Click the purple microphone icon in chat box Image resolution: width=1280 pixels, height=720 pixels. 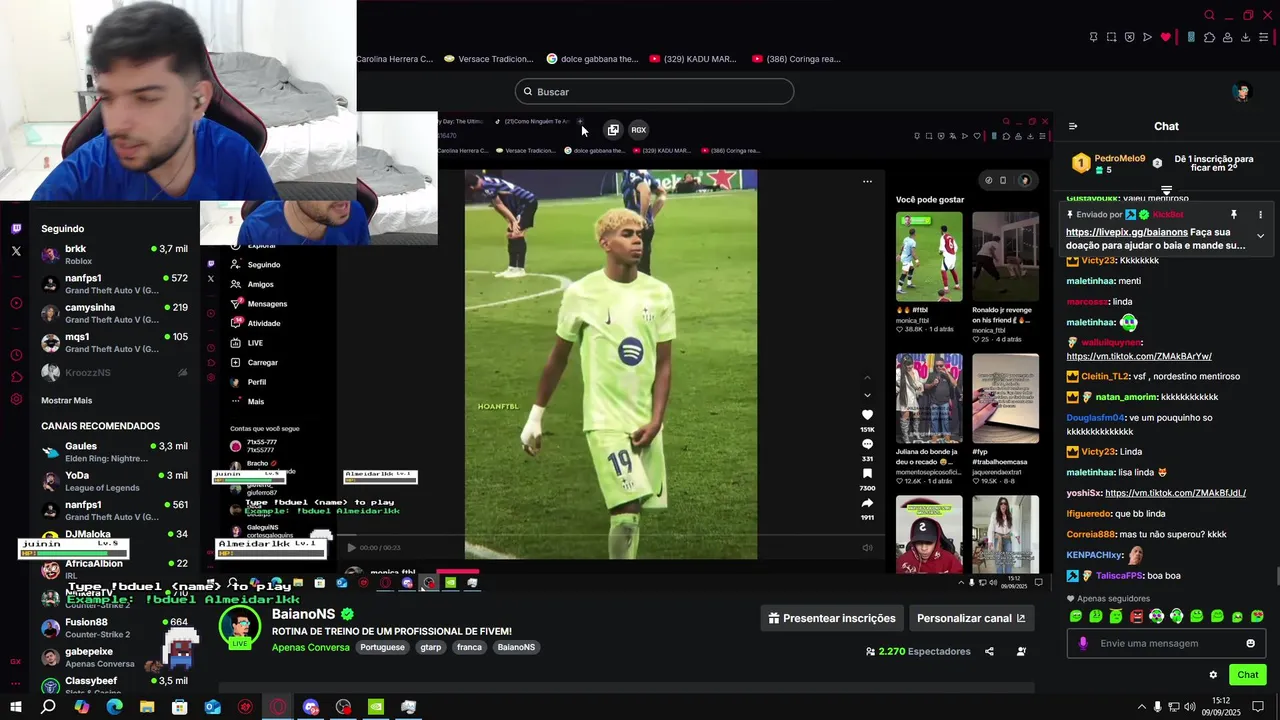click(1083, 643)
